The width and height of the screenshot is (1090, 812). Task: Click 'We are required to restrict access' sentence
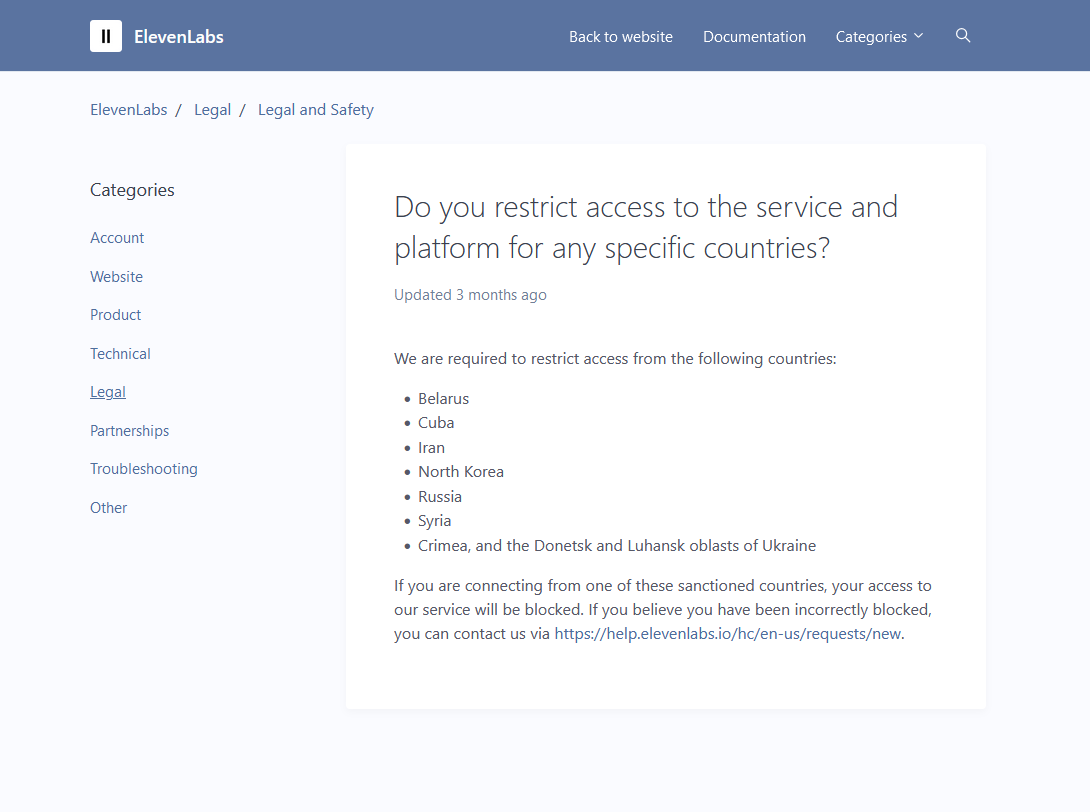pyautogui.click(x=615, y=359)
